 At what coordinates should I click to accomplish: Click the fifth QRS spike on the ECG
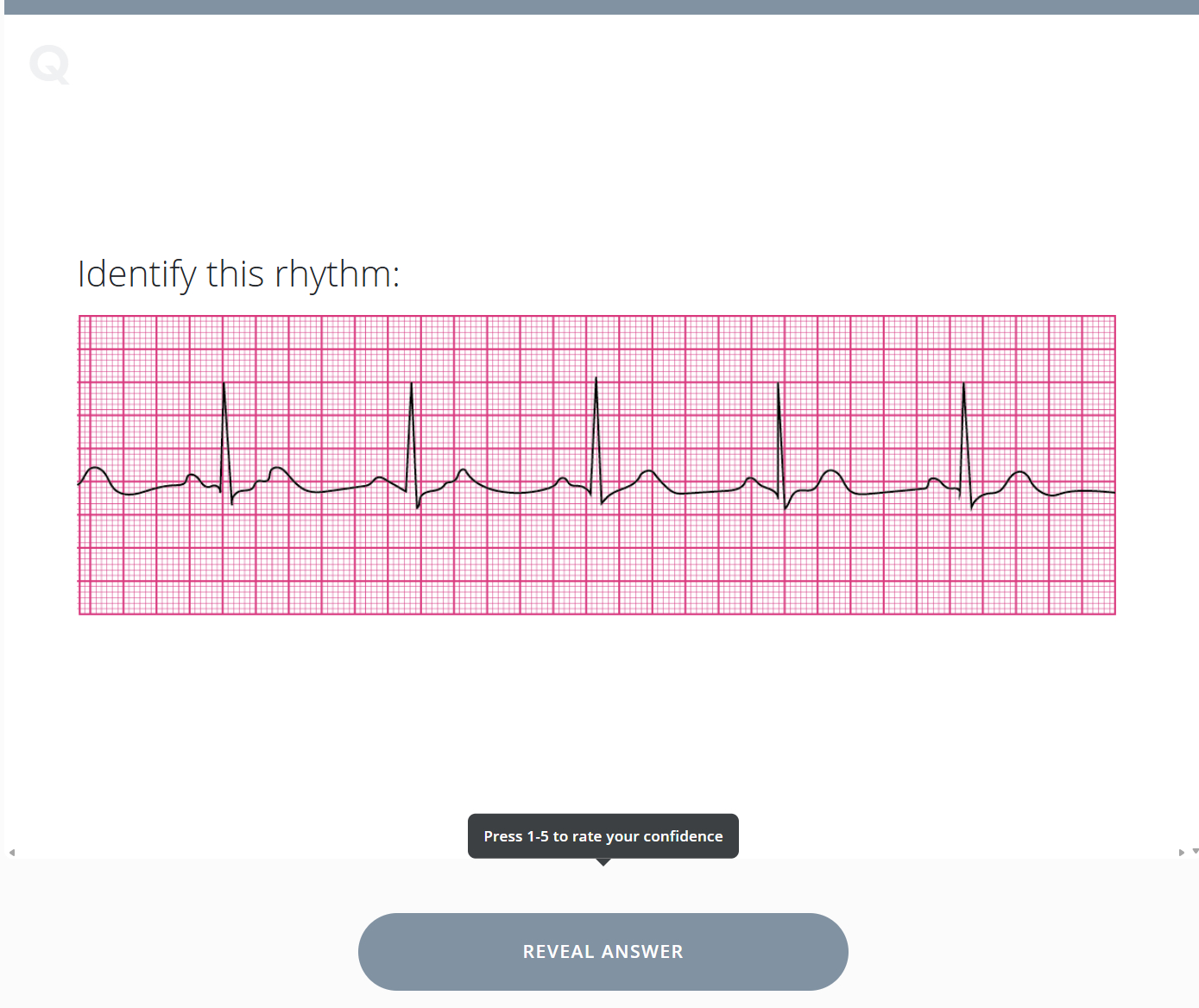tap(964, 432)
